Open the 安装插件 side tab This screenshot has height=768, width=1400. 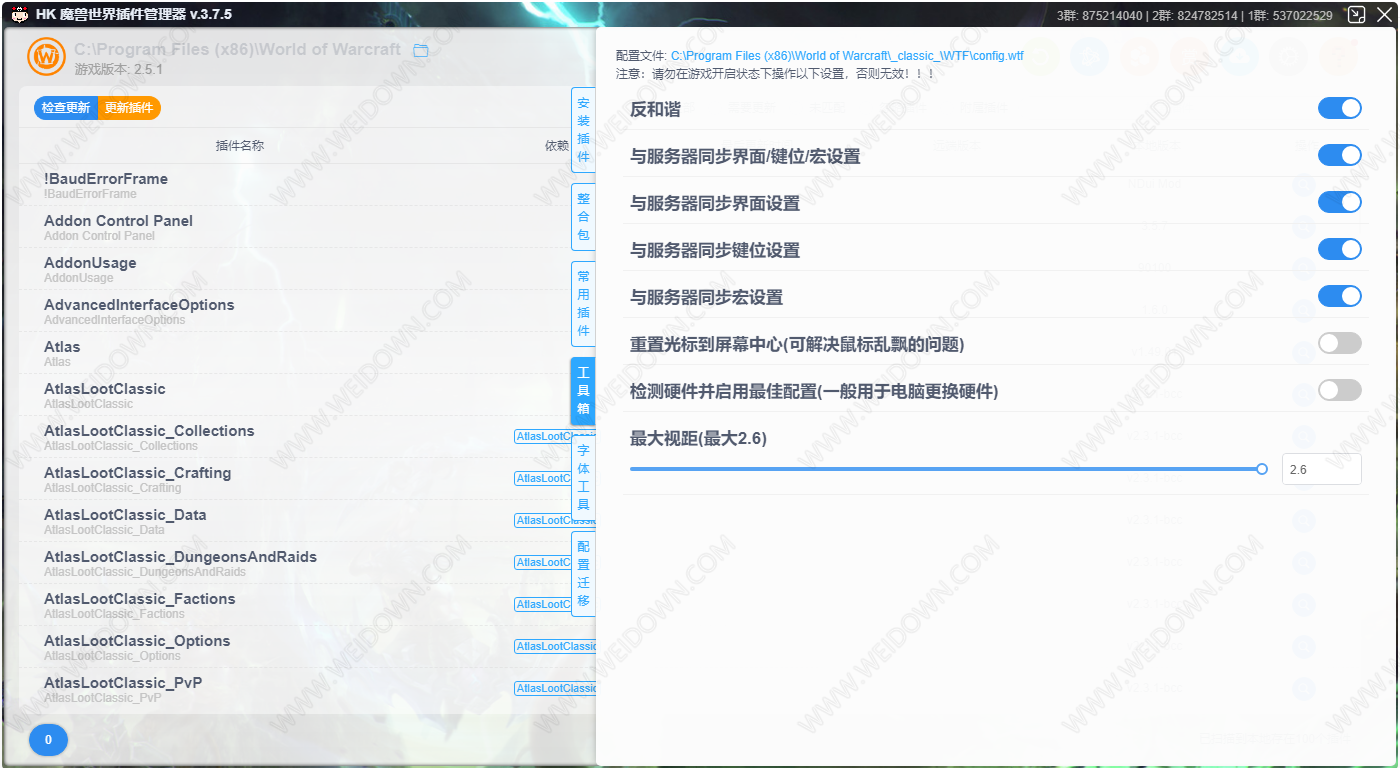(x=583, y=130)
